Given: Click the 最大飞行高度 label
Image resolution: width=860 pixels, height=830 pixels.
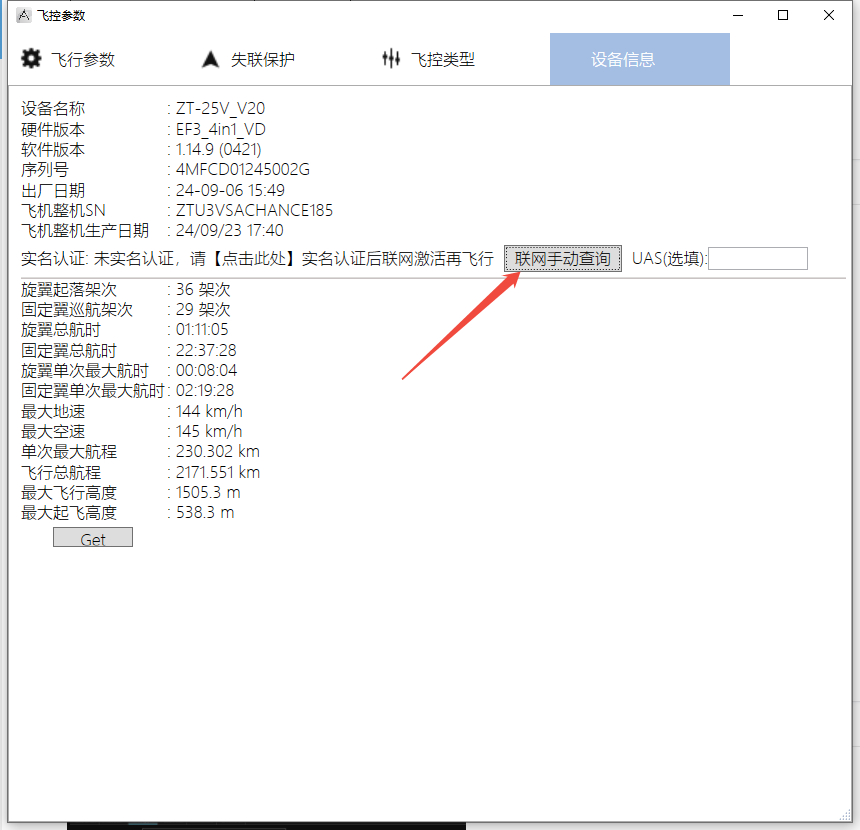Looking at the screenshot, I should (x=69, y=493).
